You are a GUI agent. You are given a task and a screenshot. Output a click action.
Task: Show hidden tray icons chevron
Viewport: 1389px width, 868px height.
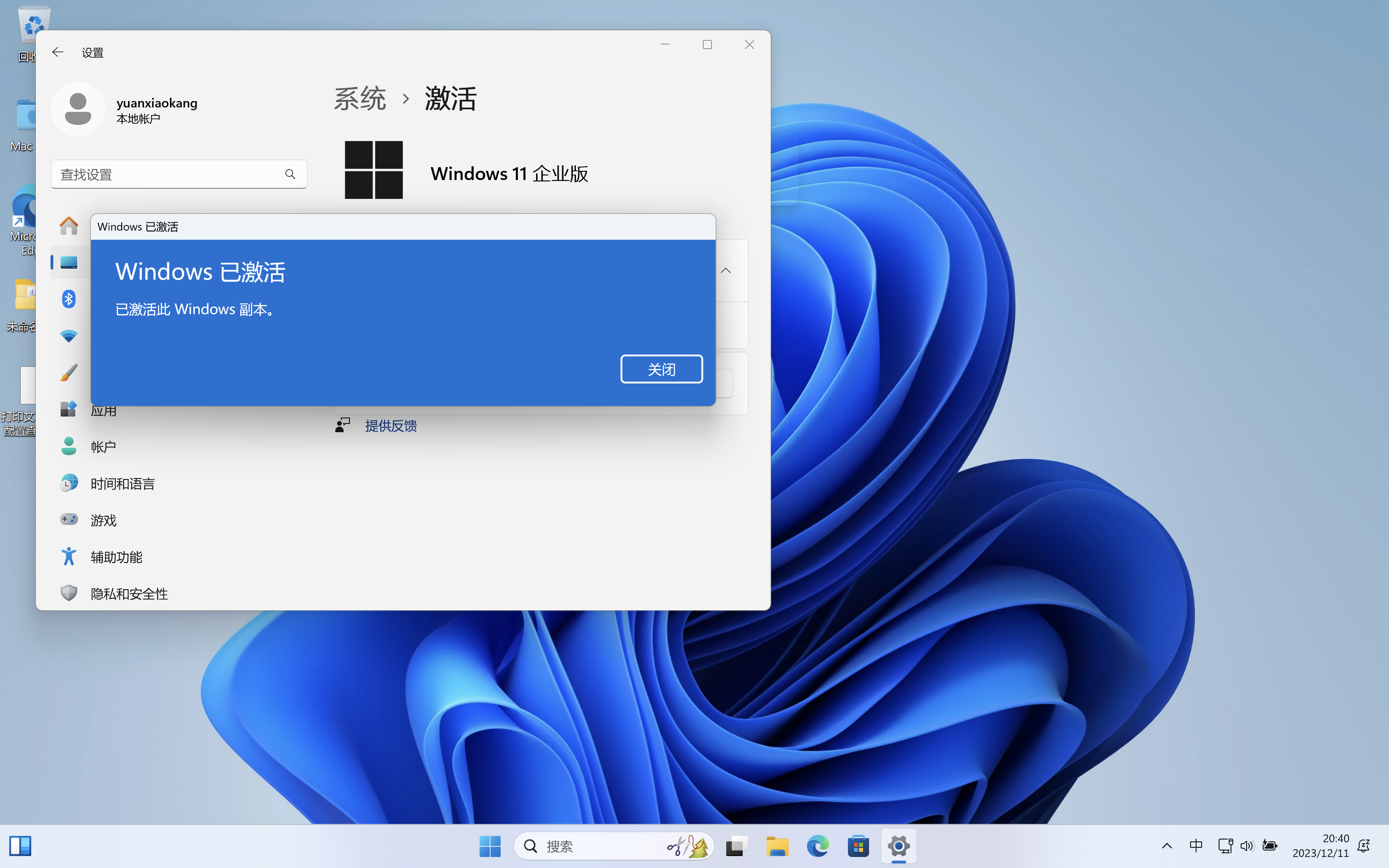[x=1167, y=845]
